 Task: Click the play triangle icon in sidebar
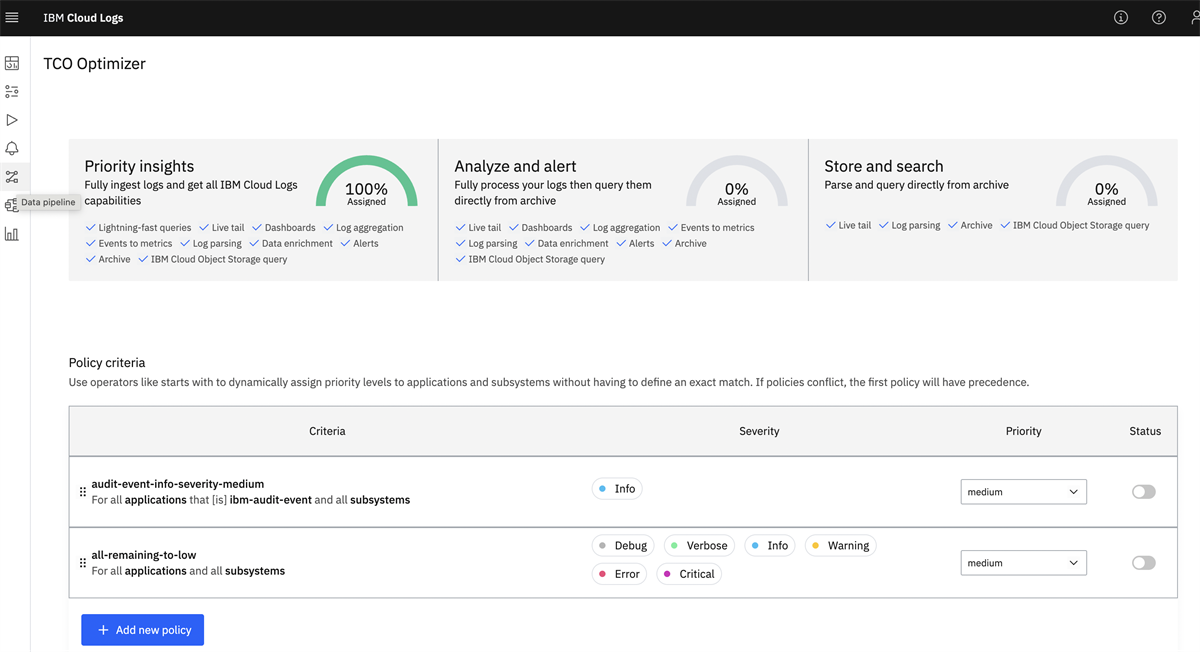pos(12,120)
